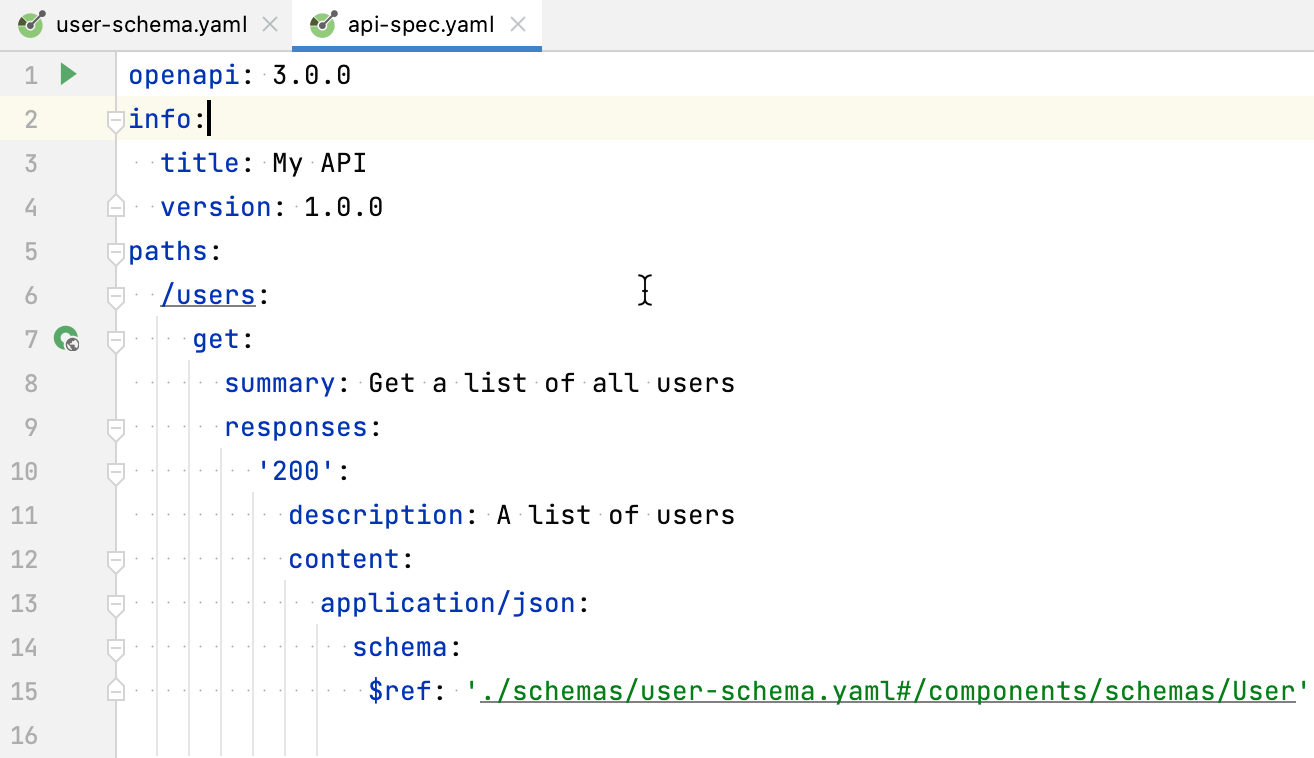Collapse the application/json block
Image resolution: width=1314 pixels, height=758 pixels.
coord(114,603)
